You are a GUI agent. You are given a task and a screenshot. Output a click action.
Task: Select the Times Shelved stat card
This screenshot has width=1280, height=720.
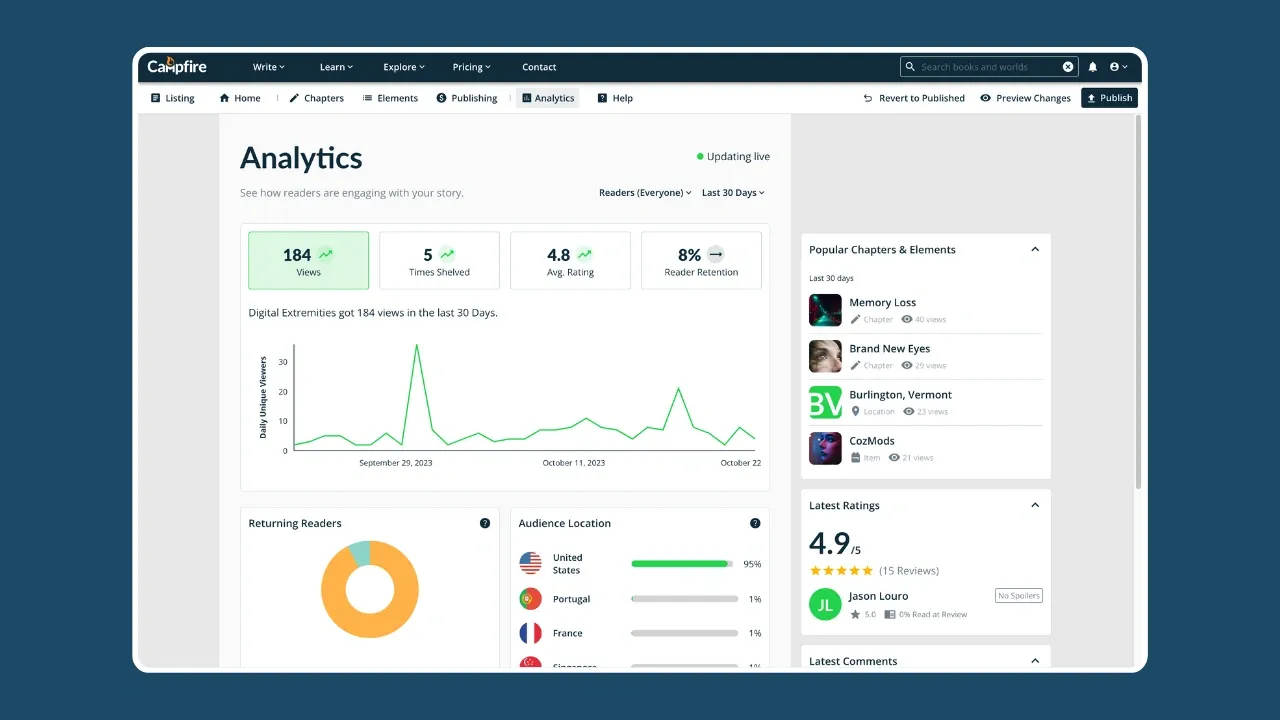coord(439,261)
